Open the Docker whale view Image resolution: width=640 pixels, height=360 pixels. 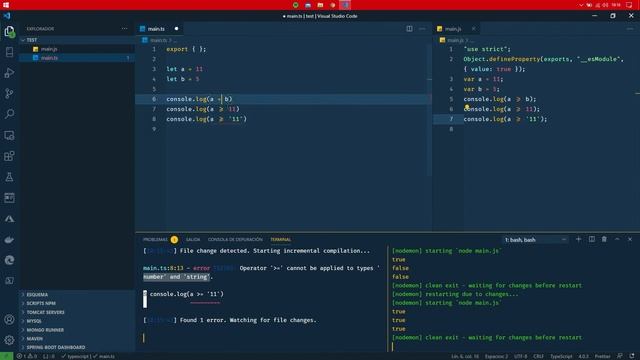click(x=9, y=240)
